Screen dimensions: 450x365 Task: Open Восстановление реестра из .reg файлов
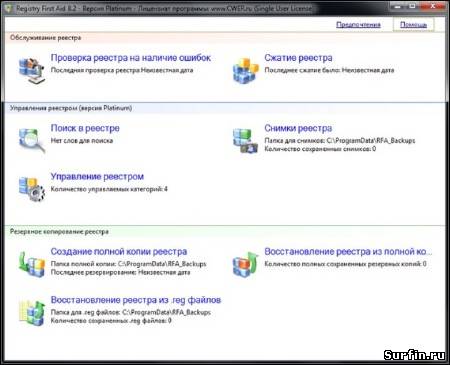coord(136,300)
